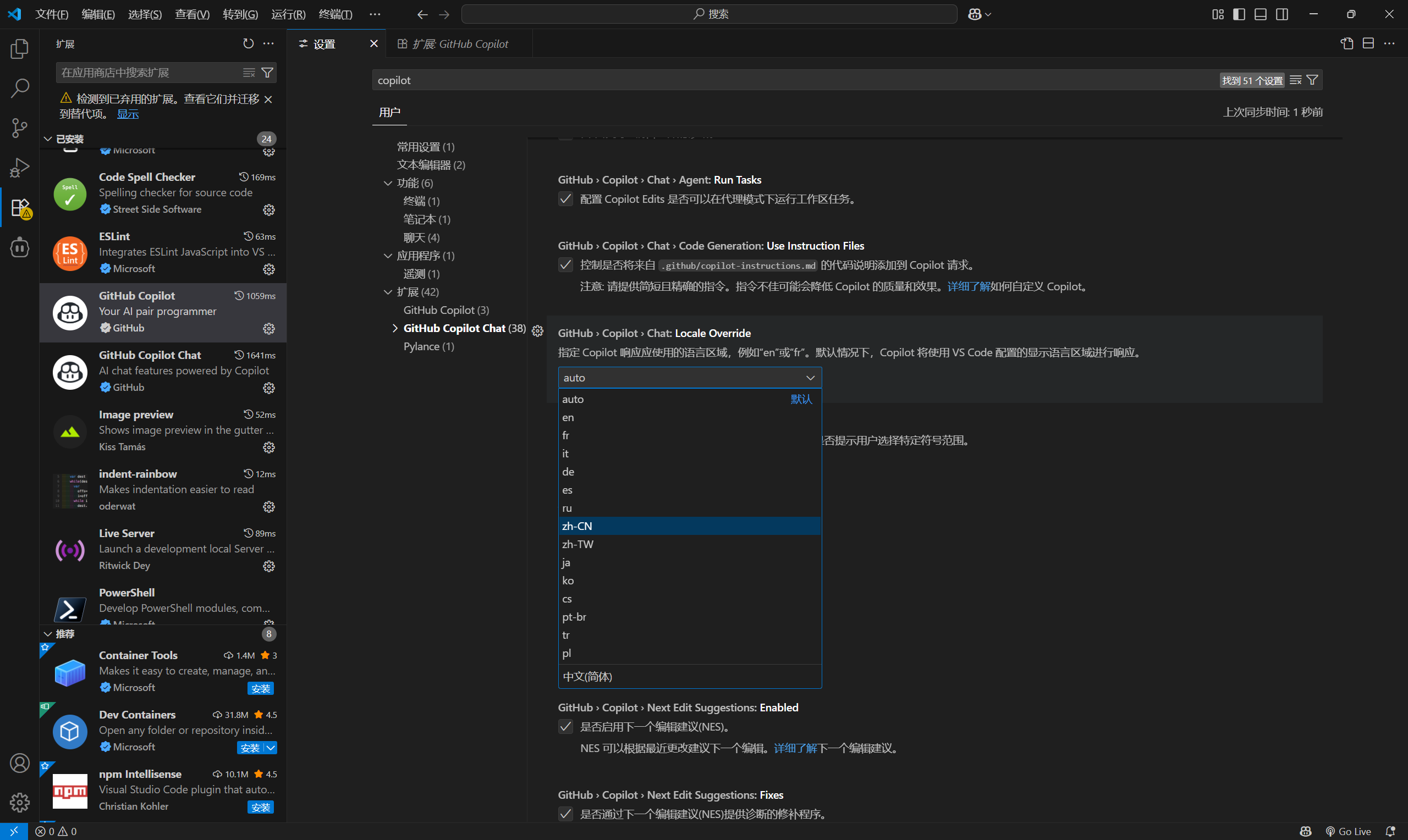The image size is (1408, 840).
Task: Toggle Use Instruction Files checkbox
Action: pyautogui.click(x=565, y=265)
